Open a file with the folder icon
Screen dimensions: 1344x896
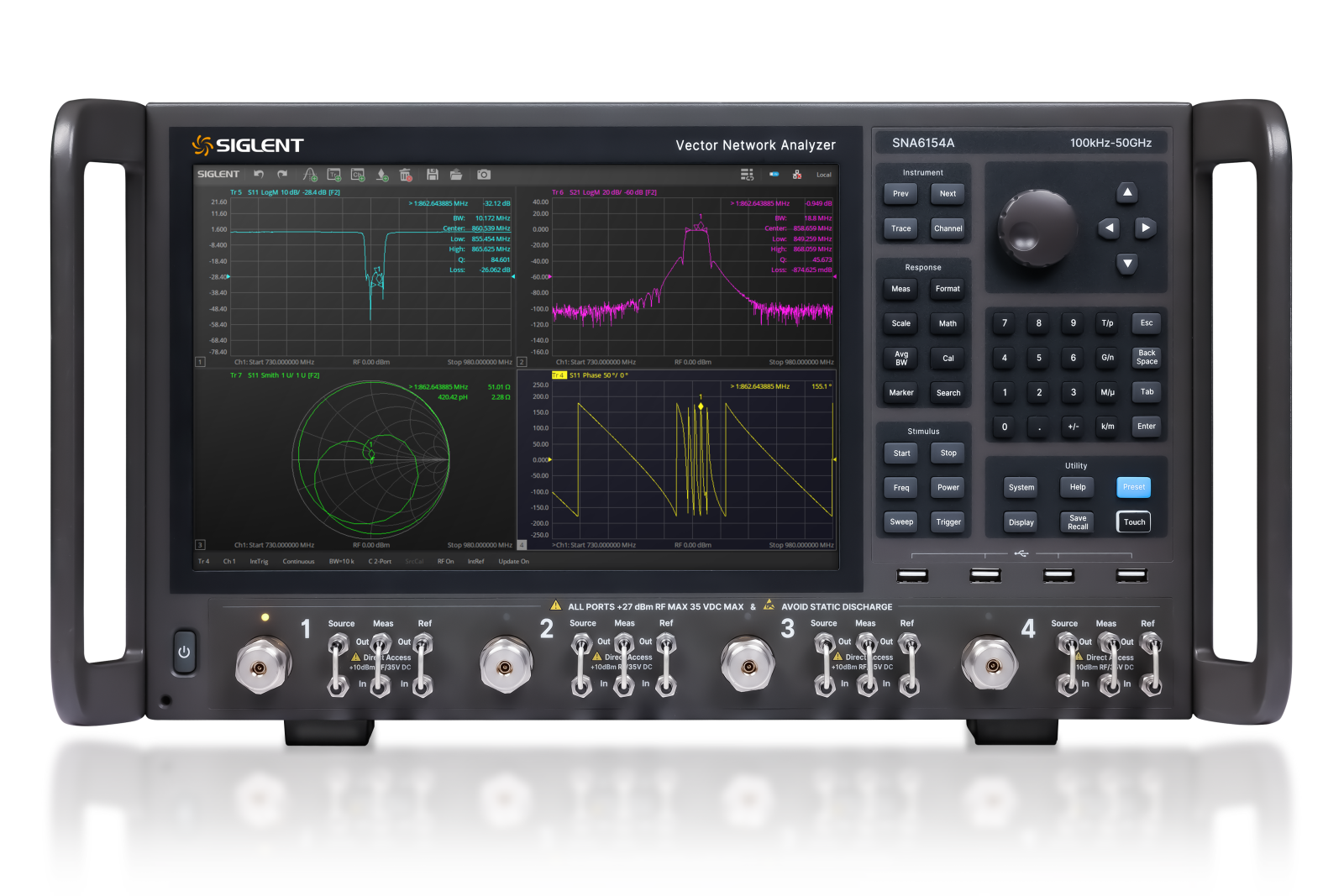[x=456, y=175]
